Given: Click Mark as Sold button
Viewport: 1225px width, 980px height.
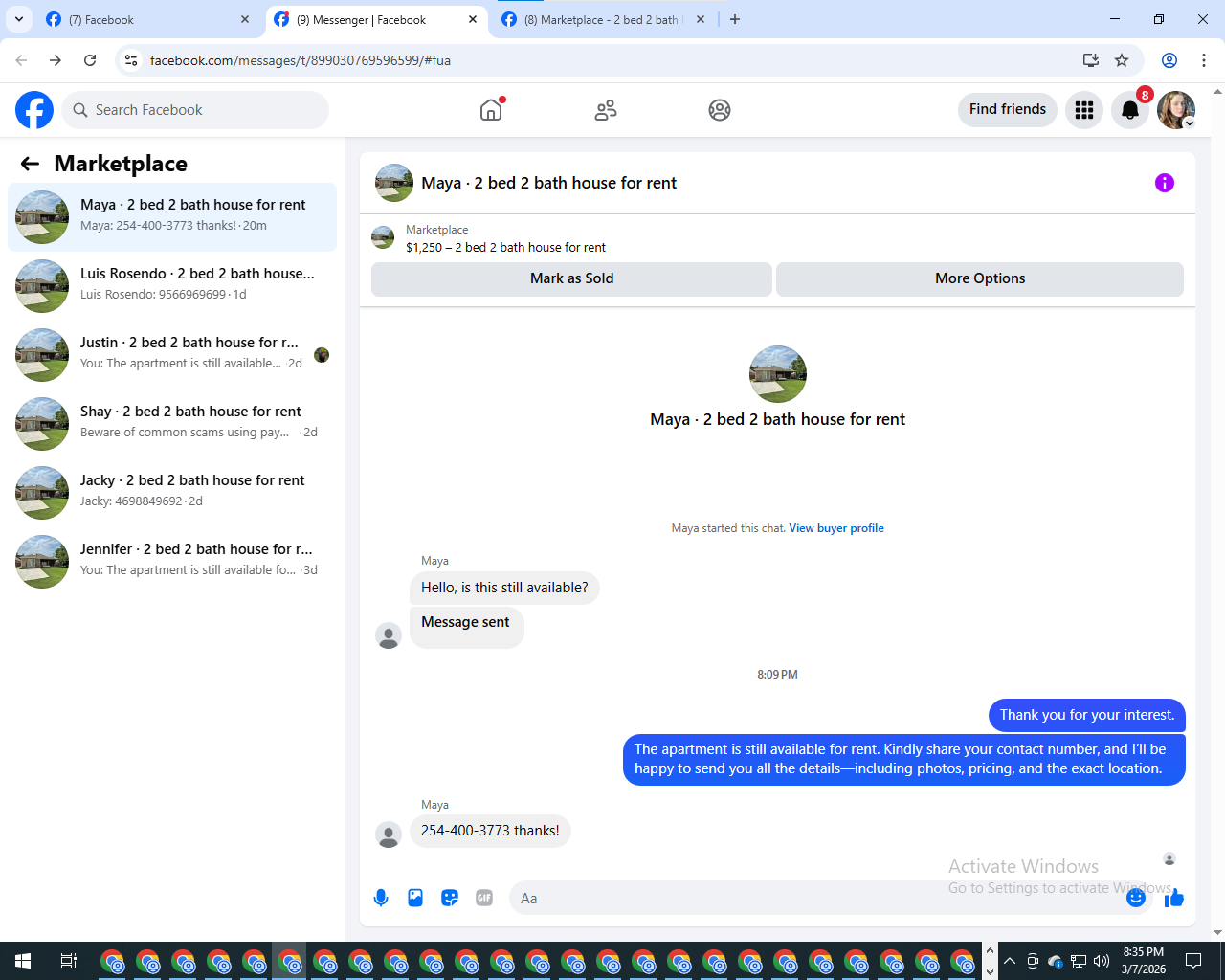Looking at the screenshot, I should click(x=571, y=278).
